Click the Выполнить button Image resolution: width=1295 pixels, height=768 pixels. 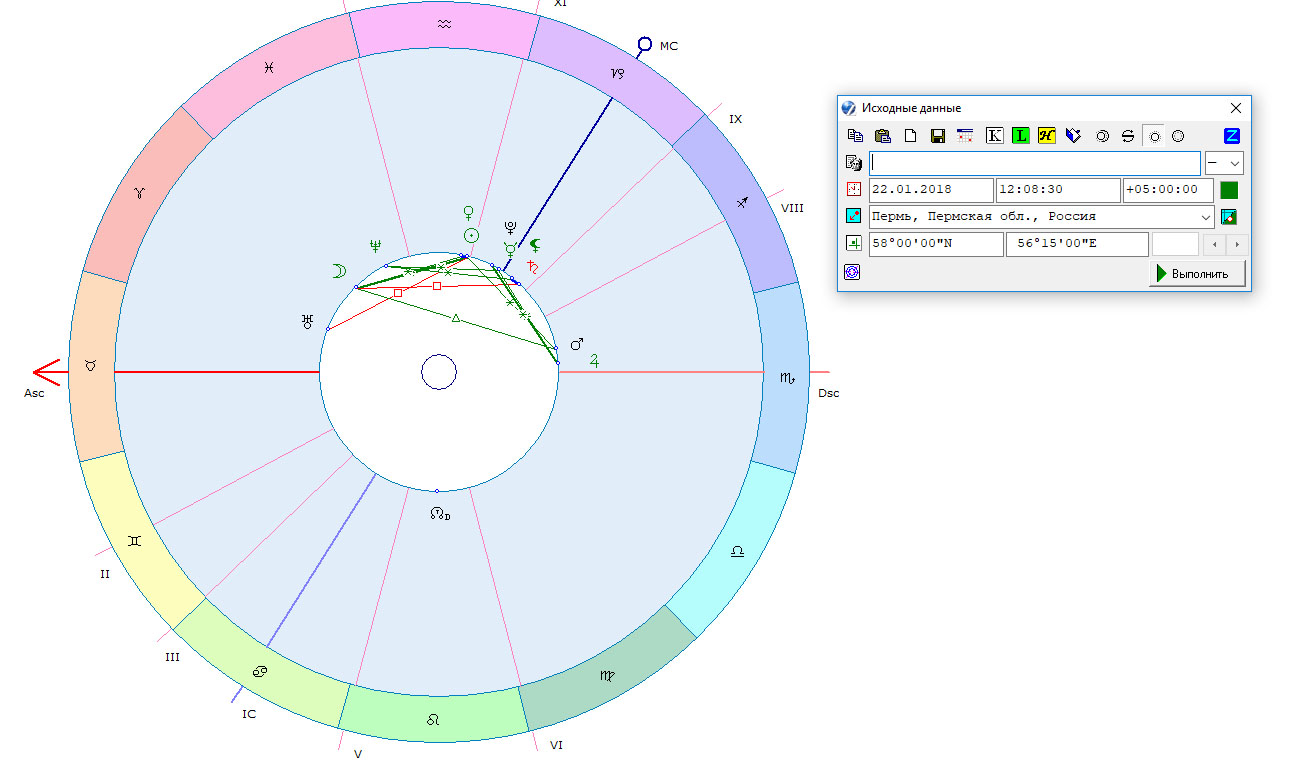point(1197,273)
